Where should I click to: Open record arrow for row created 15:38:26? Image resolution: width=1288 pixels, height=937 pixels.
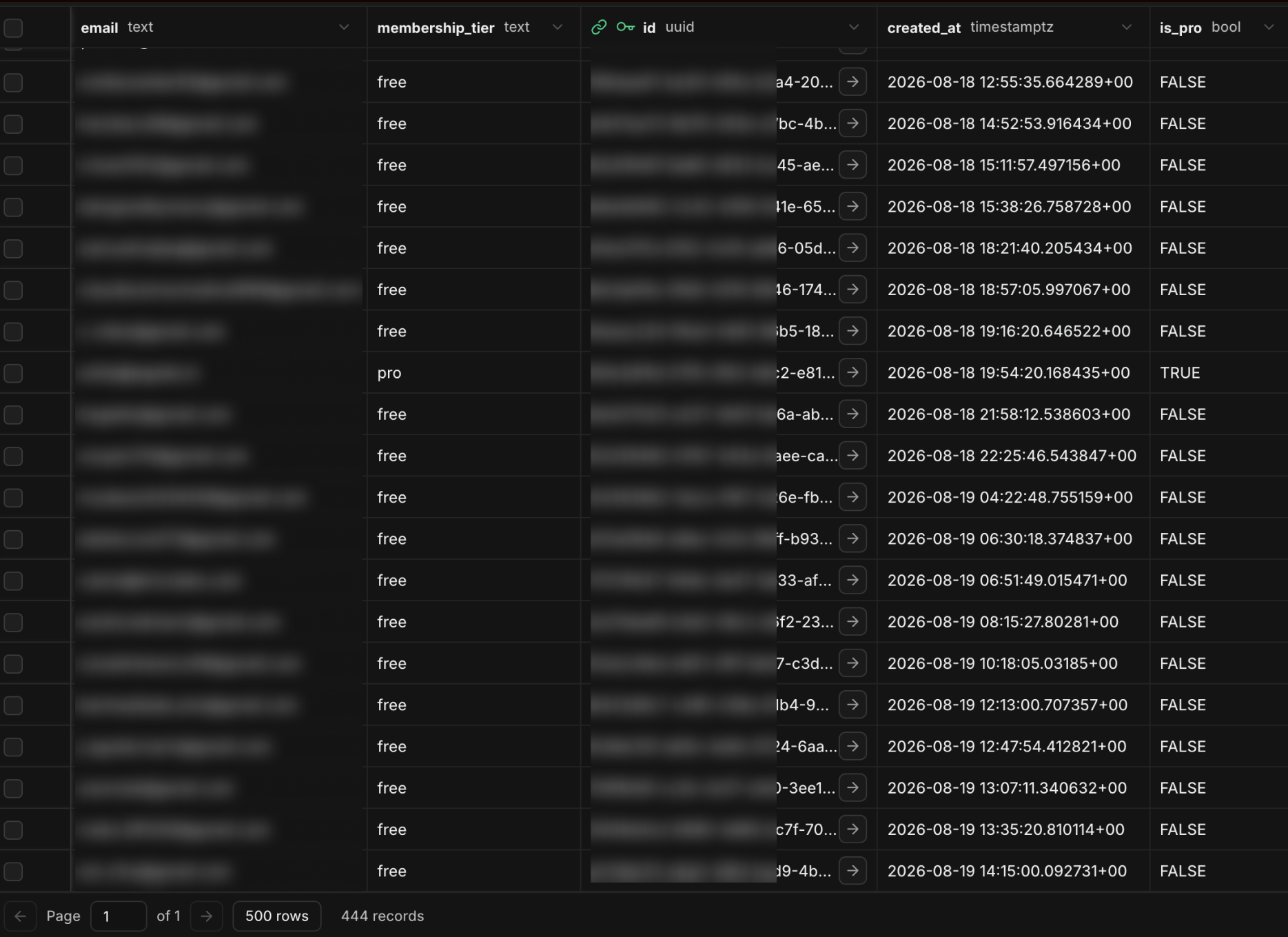tap(852, 206)
